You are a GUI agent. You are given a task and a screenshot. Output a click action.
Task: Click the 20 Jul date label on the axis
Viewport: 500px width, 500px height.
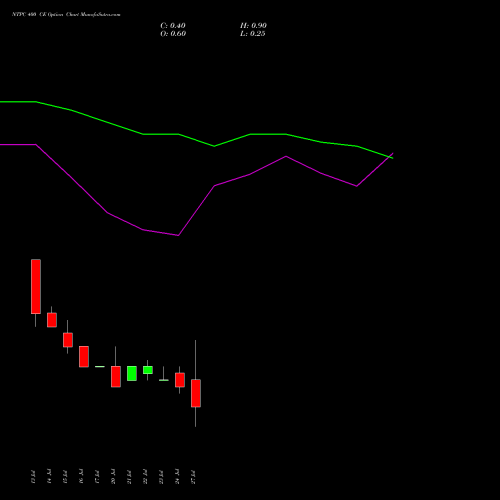[x=113, y=477]
